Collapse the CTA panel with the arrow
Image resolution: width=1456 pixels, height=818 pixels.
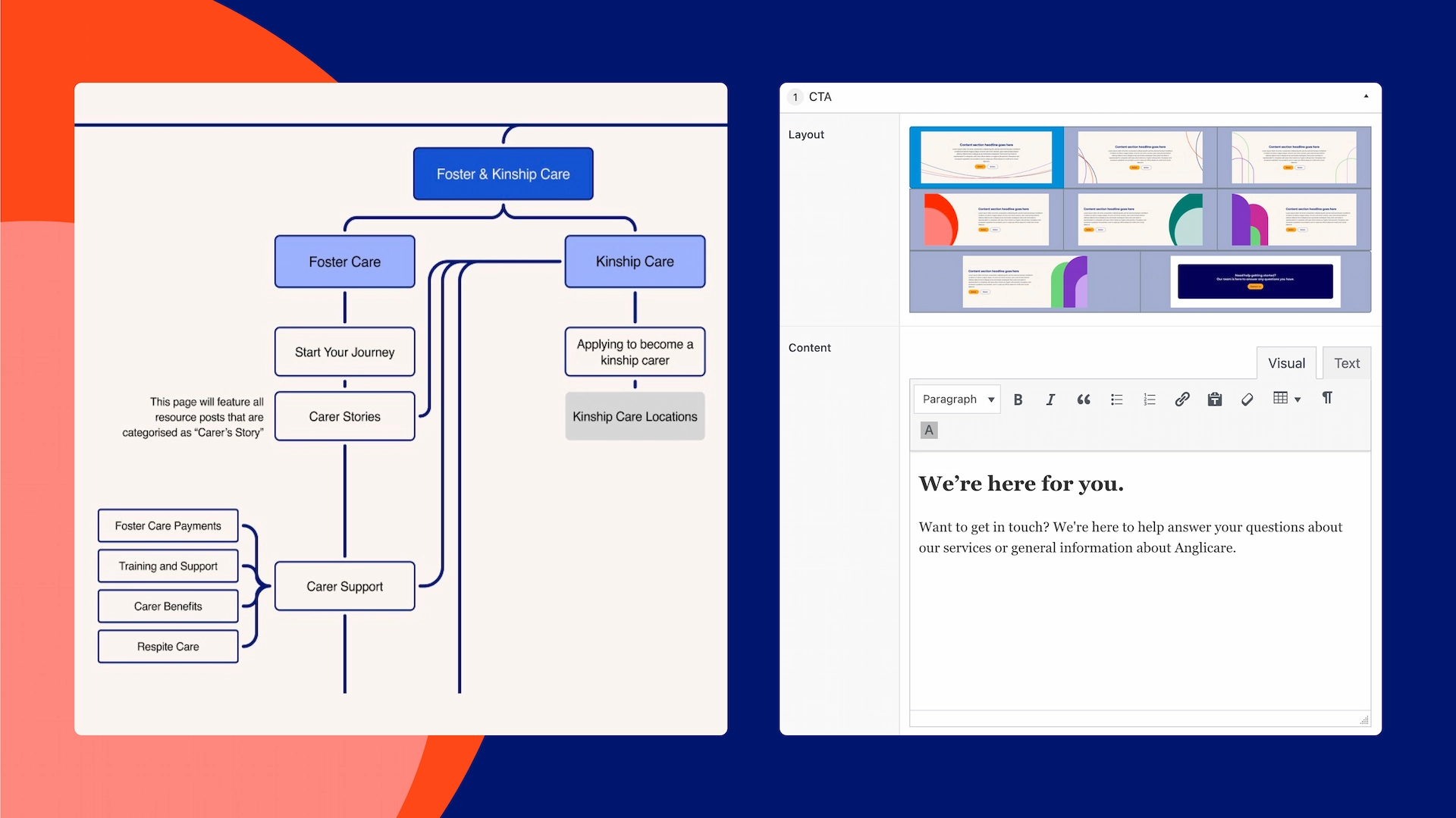[1367, 96]
